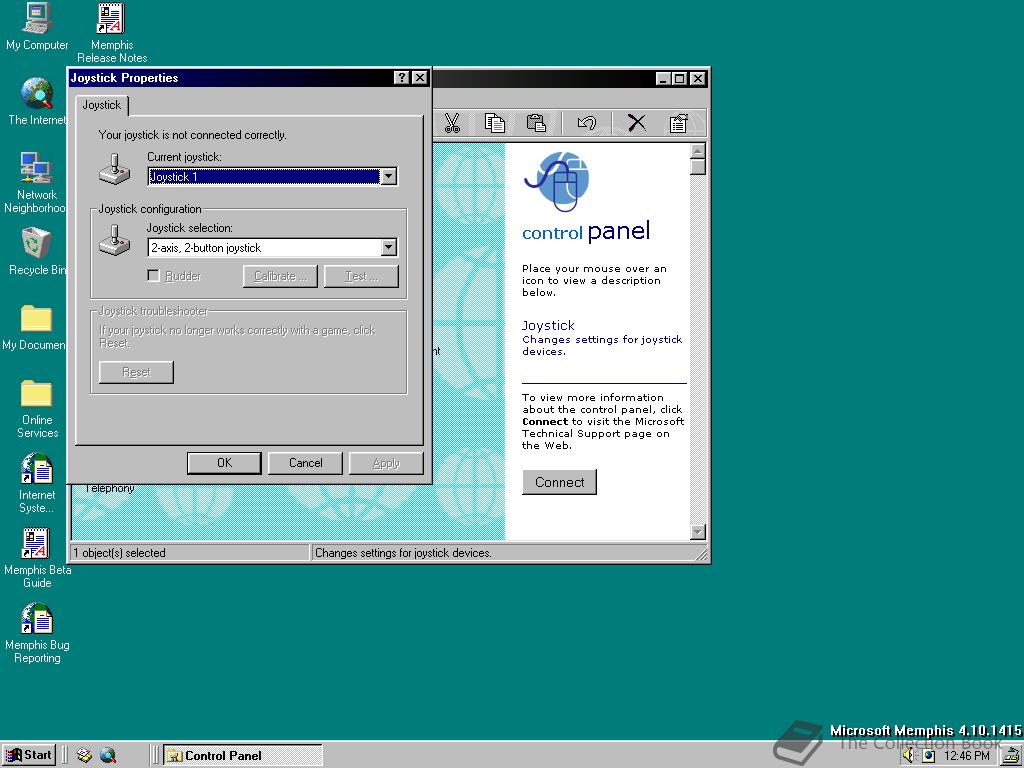Minimize the Control Panel window
This screenshot has width=1024, height=768.
pyautogui.click(x=664, y=78)
